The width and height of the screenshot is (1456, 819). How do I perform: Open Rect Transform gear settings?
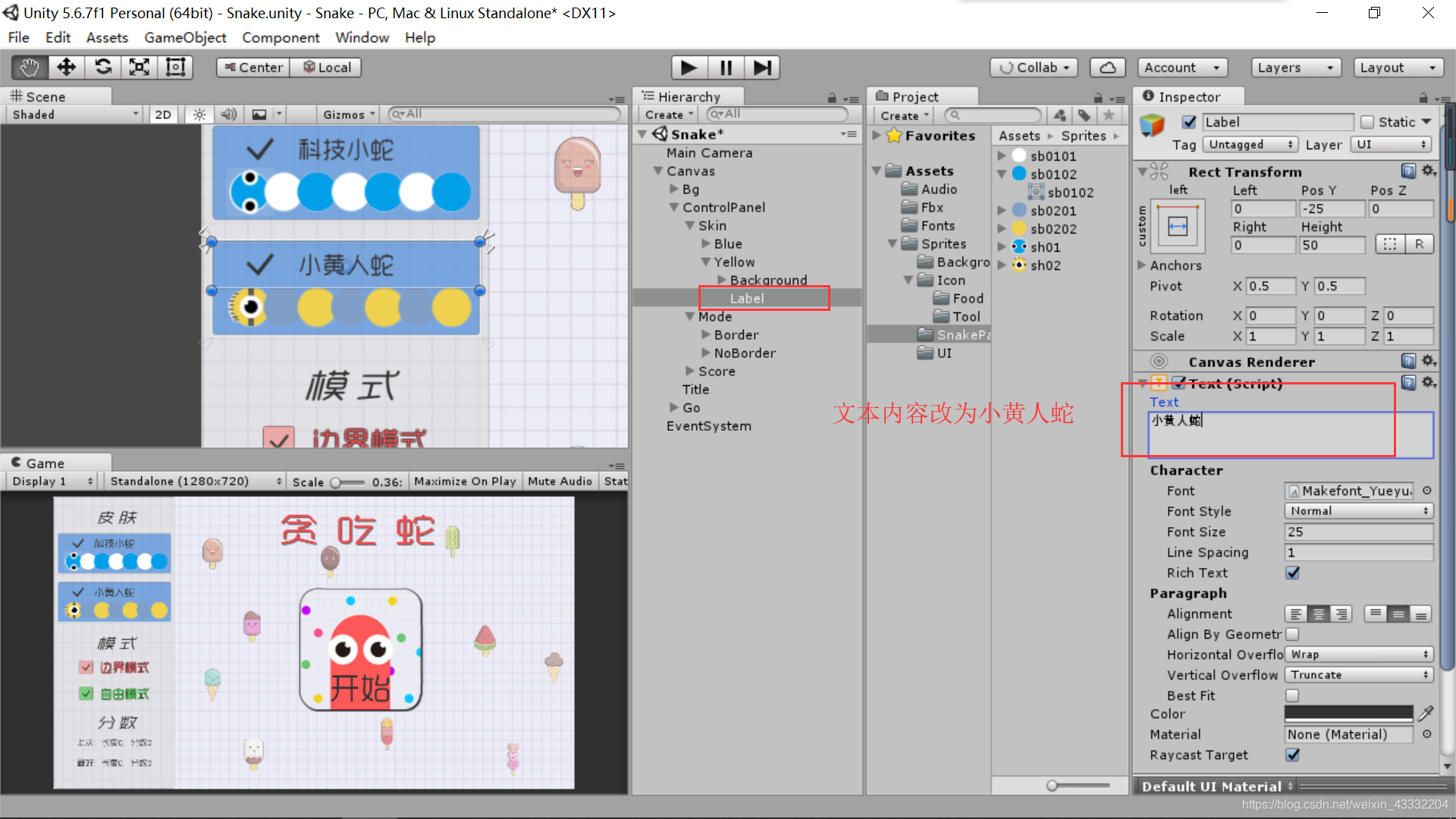pos(1429,171)
